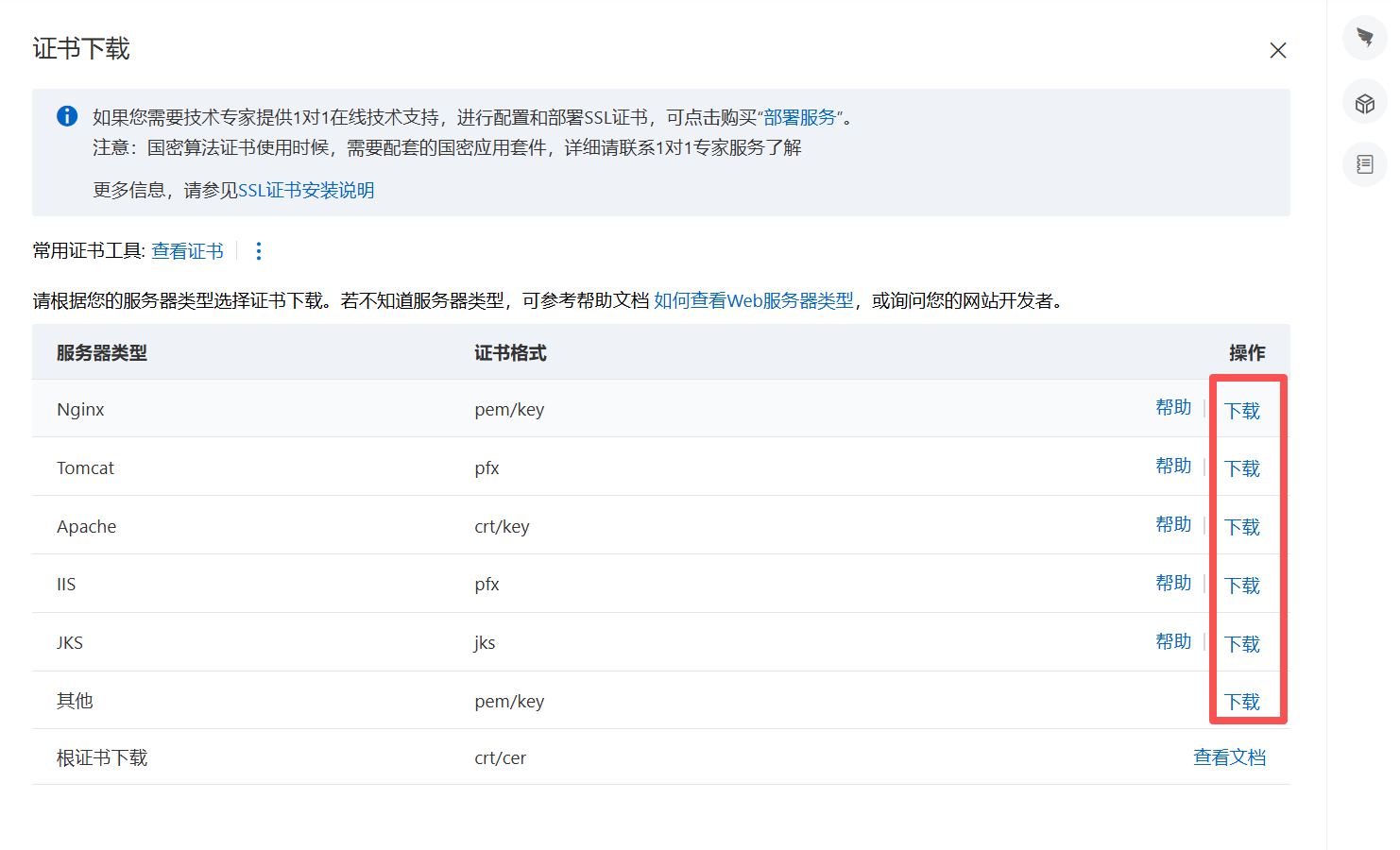Click the 操作 column header
The height and width of the screenshot is (850, 1400).
[1247, 352]
